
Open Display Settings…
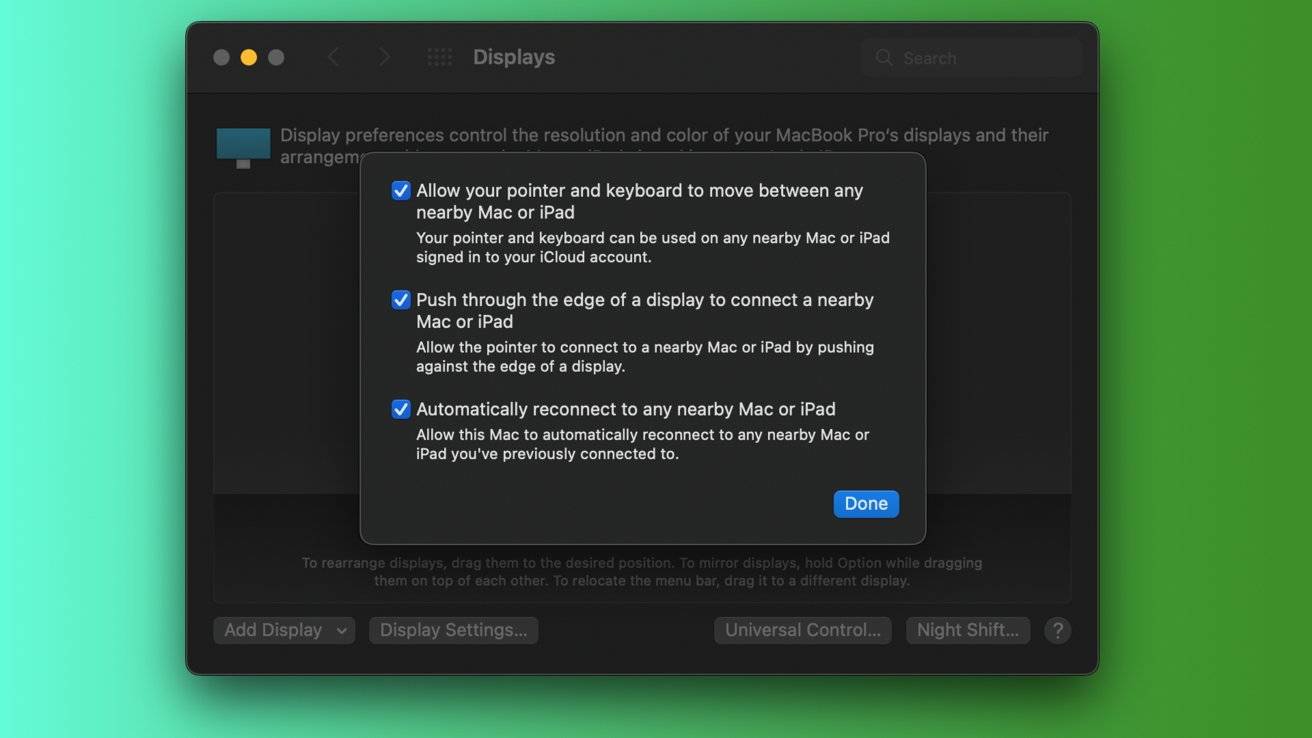[453, 630]
